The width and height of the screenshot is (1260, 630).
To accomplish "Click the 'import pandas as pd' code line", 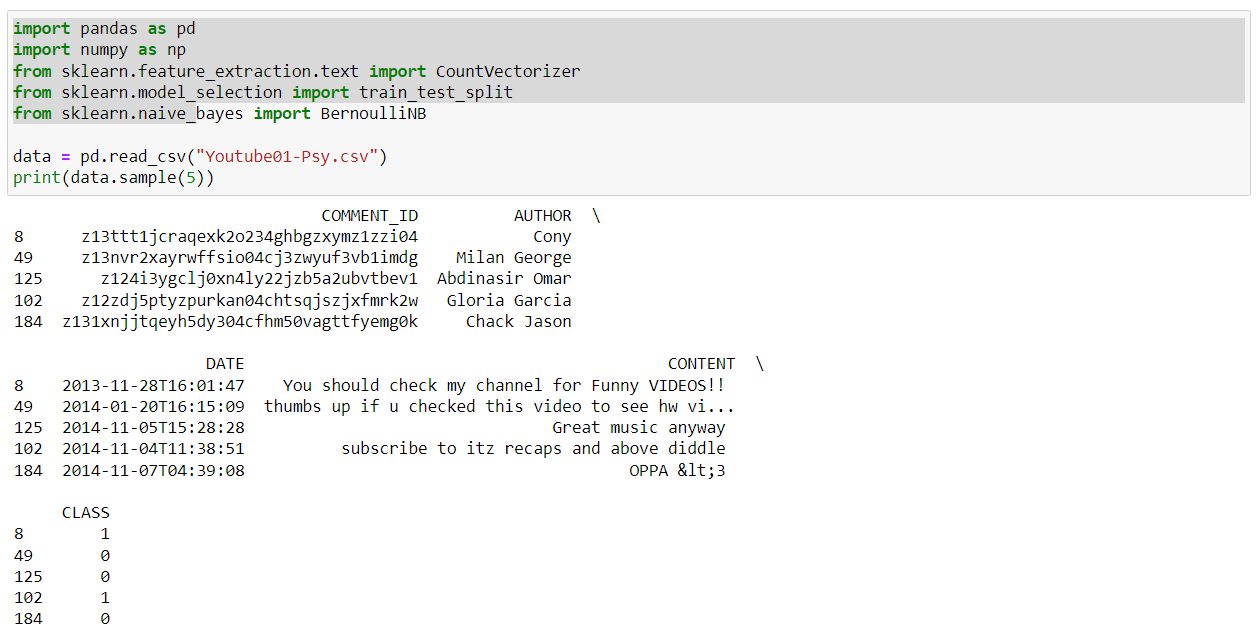I will [x=104, y=29].
